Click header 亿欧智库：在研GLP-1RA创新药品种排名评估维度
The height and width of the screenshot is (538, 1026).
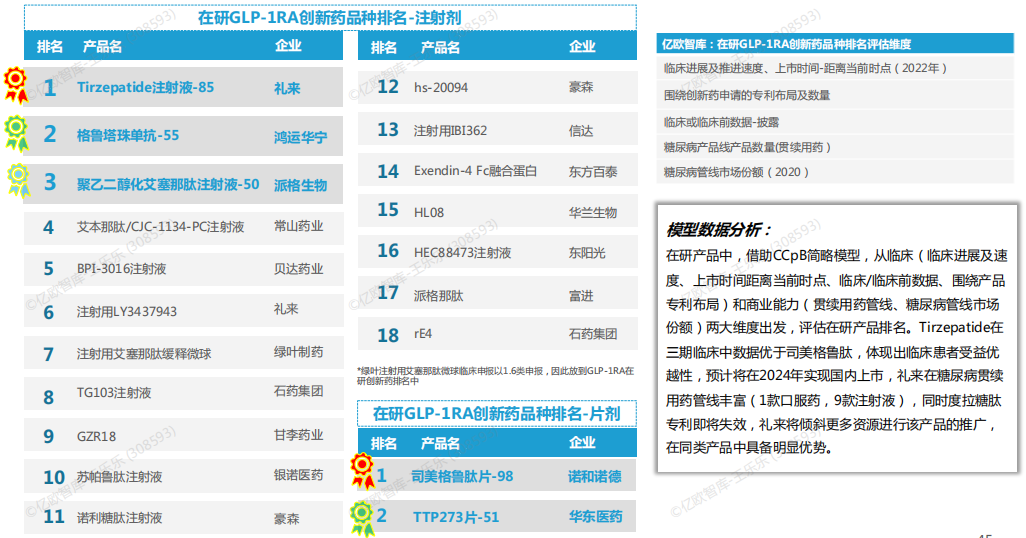835,44
